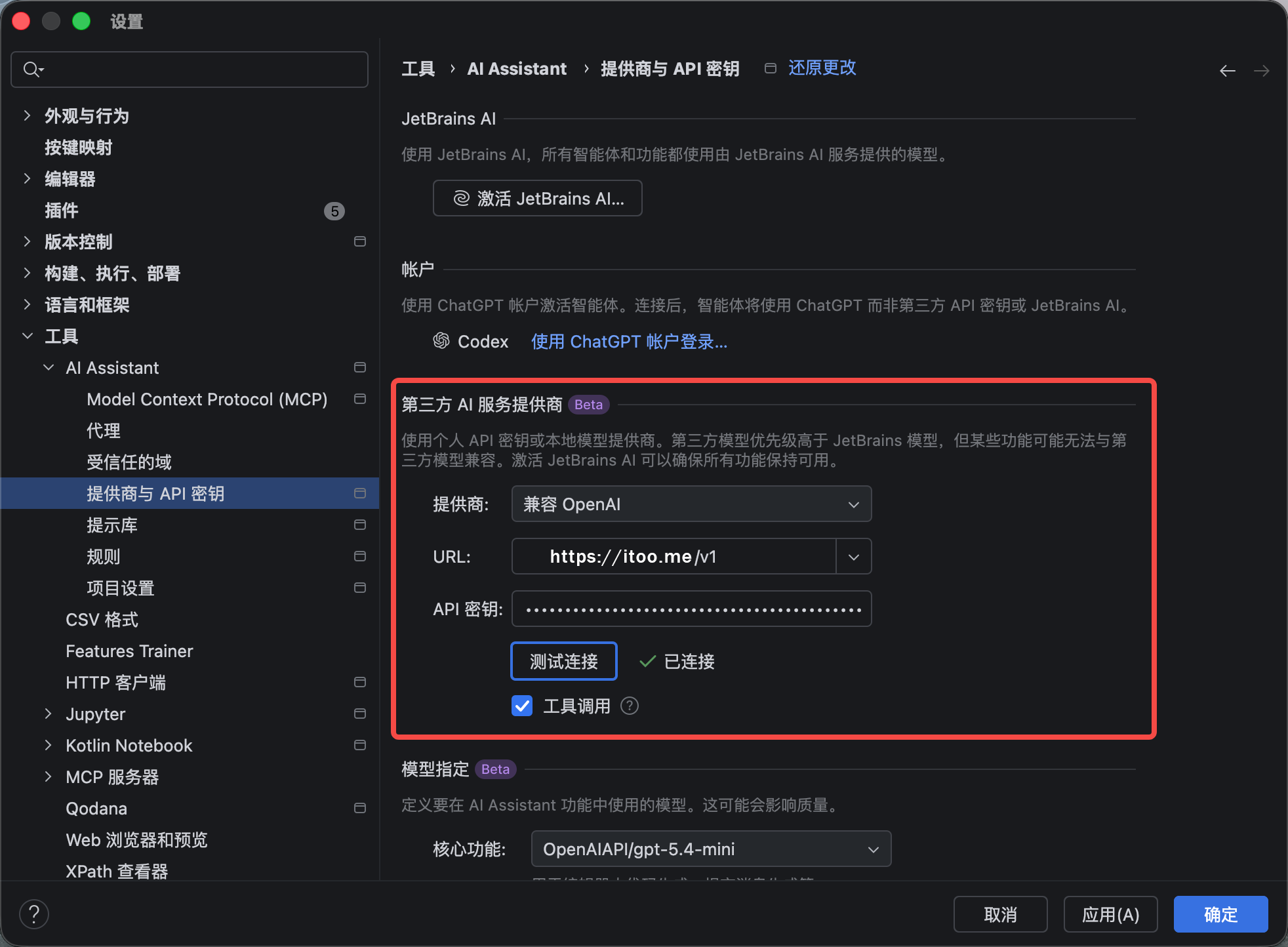
Task: Expand the 构建、执行、部署 group
Action: tap(27, 273)
